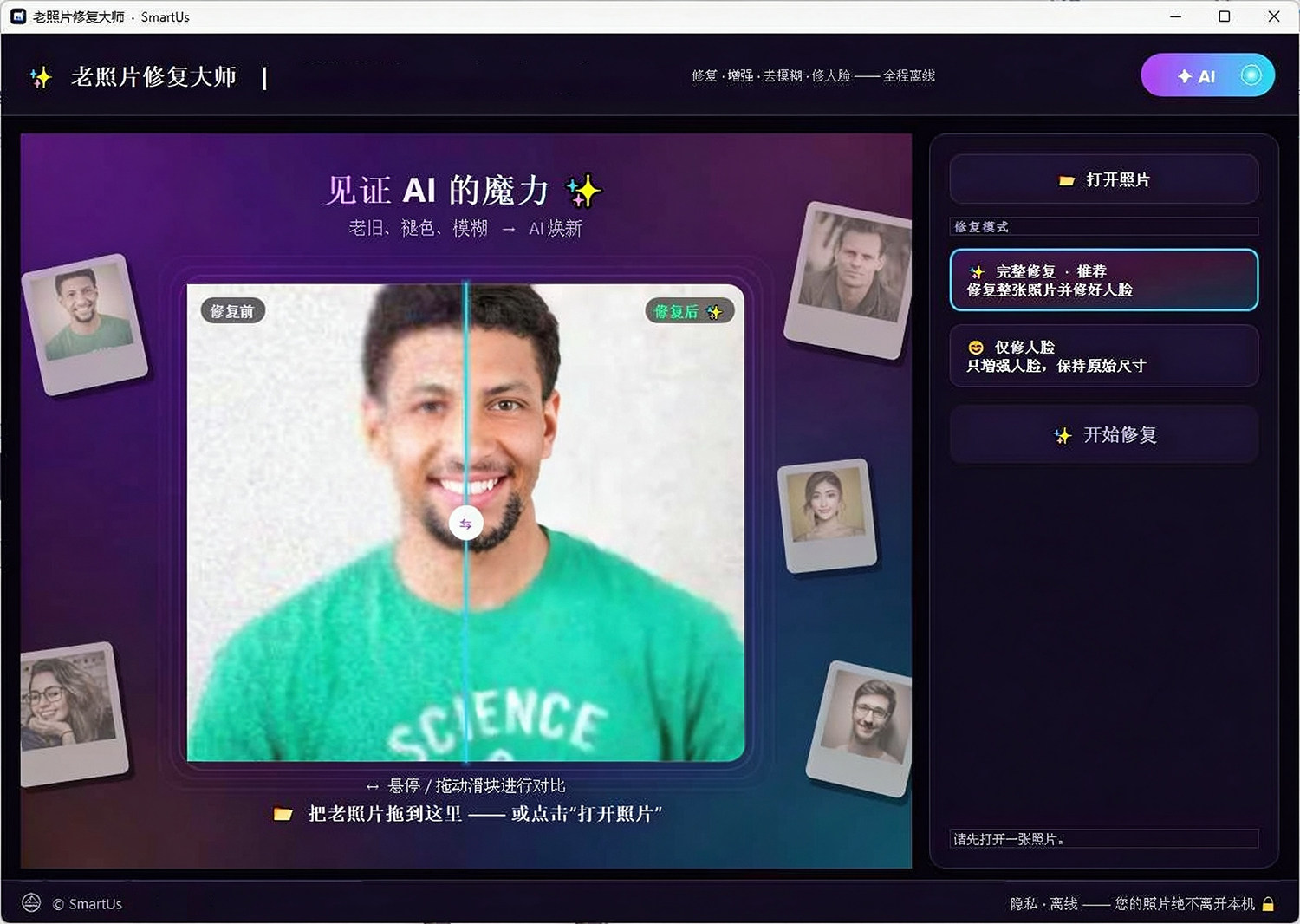Select the 完整修复 · 推荐 repair mode
The height and width of the screenshot is (924, 1300).
1103,280
